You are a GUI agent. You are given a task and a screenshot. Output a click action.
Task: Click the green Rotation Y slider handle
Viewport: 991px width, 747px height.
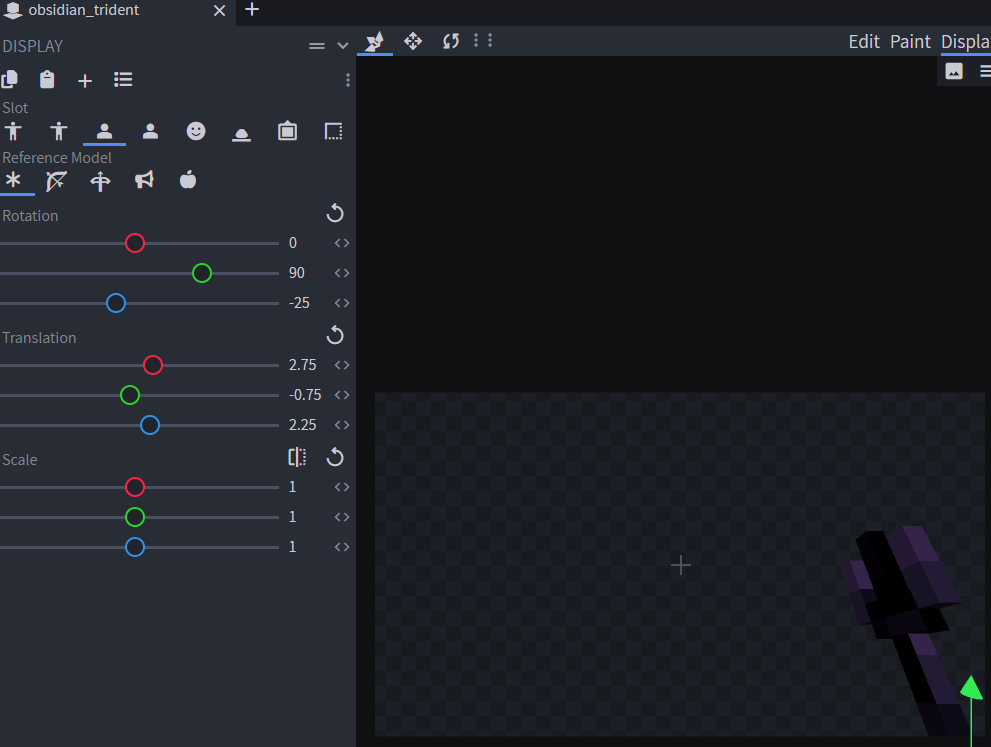tap(202, 273)
